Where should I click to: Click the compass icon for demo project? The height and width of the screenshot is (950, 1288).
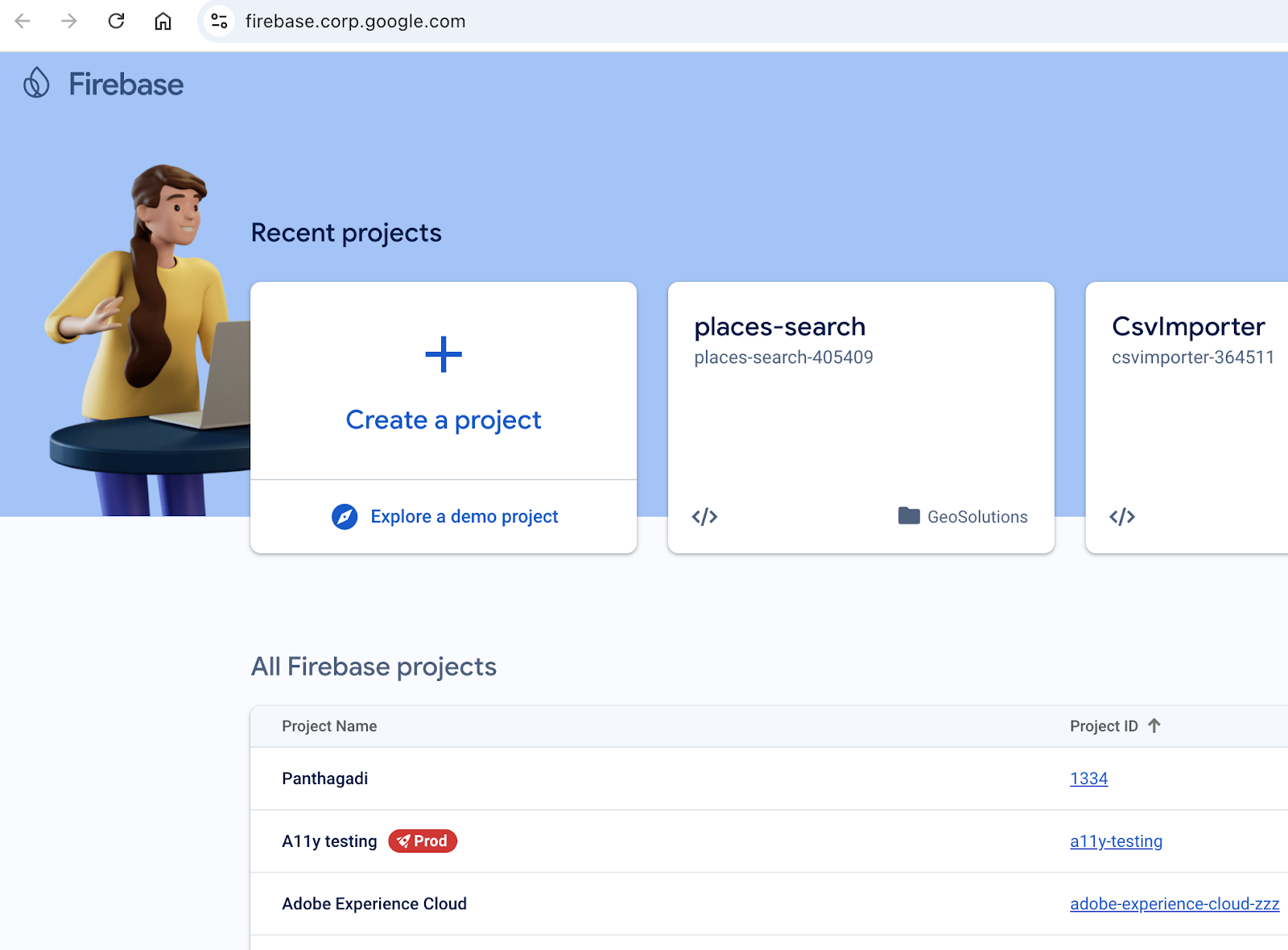point(345,517)
